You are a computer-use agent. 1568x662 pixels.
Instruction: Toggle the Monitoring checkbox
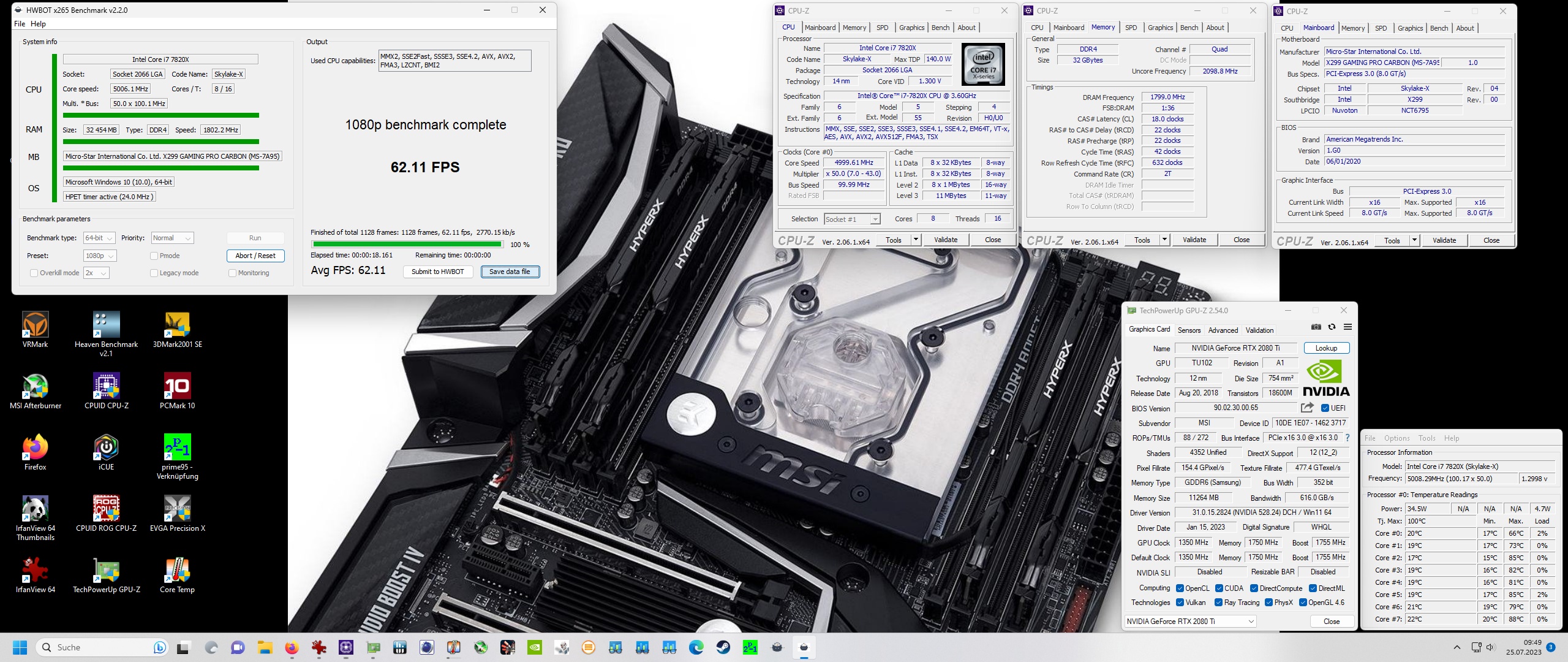(x=233, y=273)
